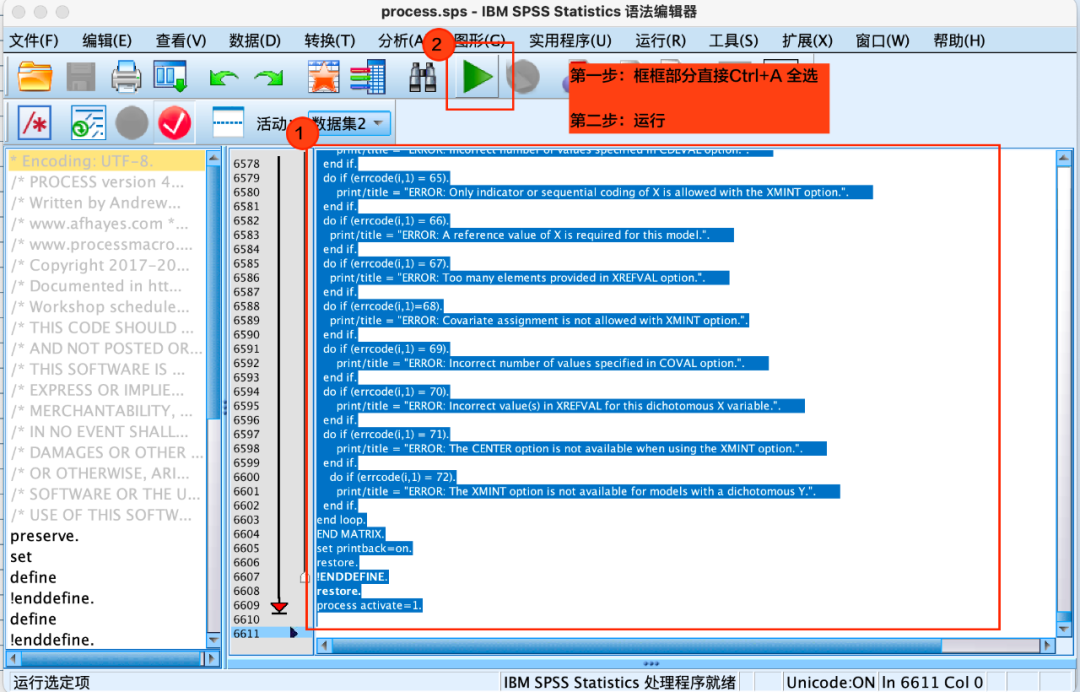
Task: Click the dashed-line section icon
Action: pyautogui.click(x=228, y=123)
